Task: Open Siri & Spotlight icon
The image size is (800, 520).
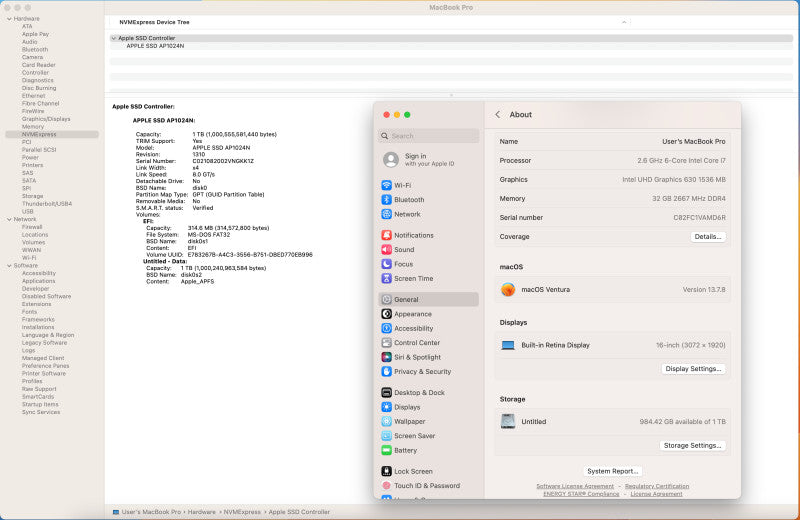Action: [386, 357]
